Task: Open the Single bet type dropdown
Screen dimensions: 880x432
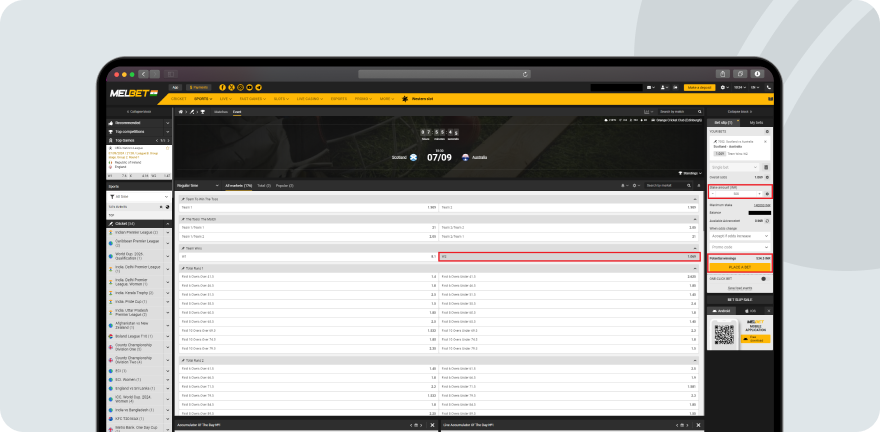Action: (734, 167)
